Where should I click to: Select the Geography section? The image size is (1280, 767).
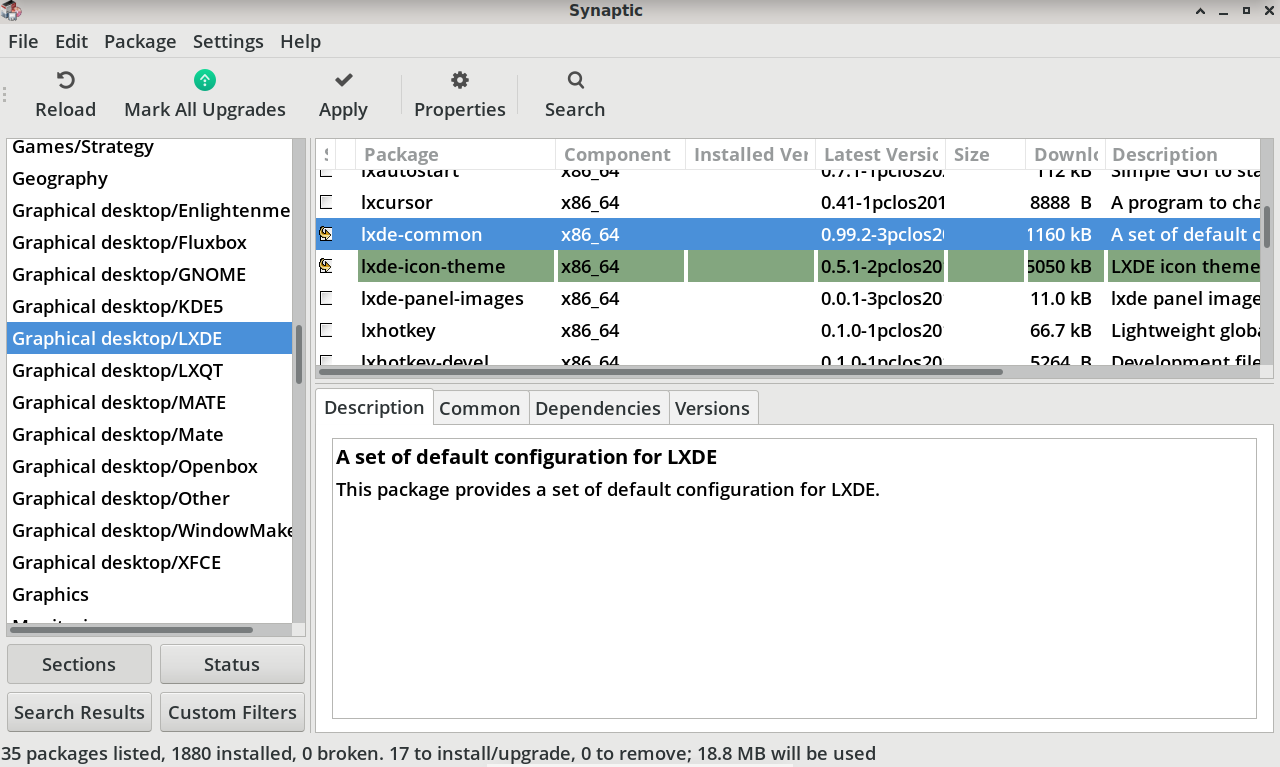(149, 178)
